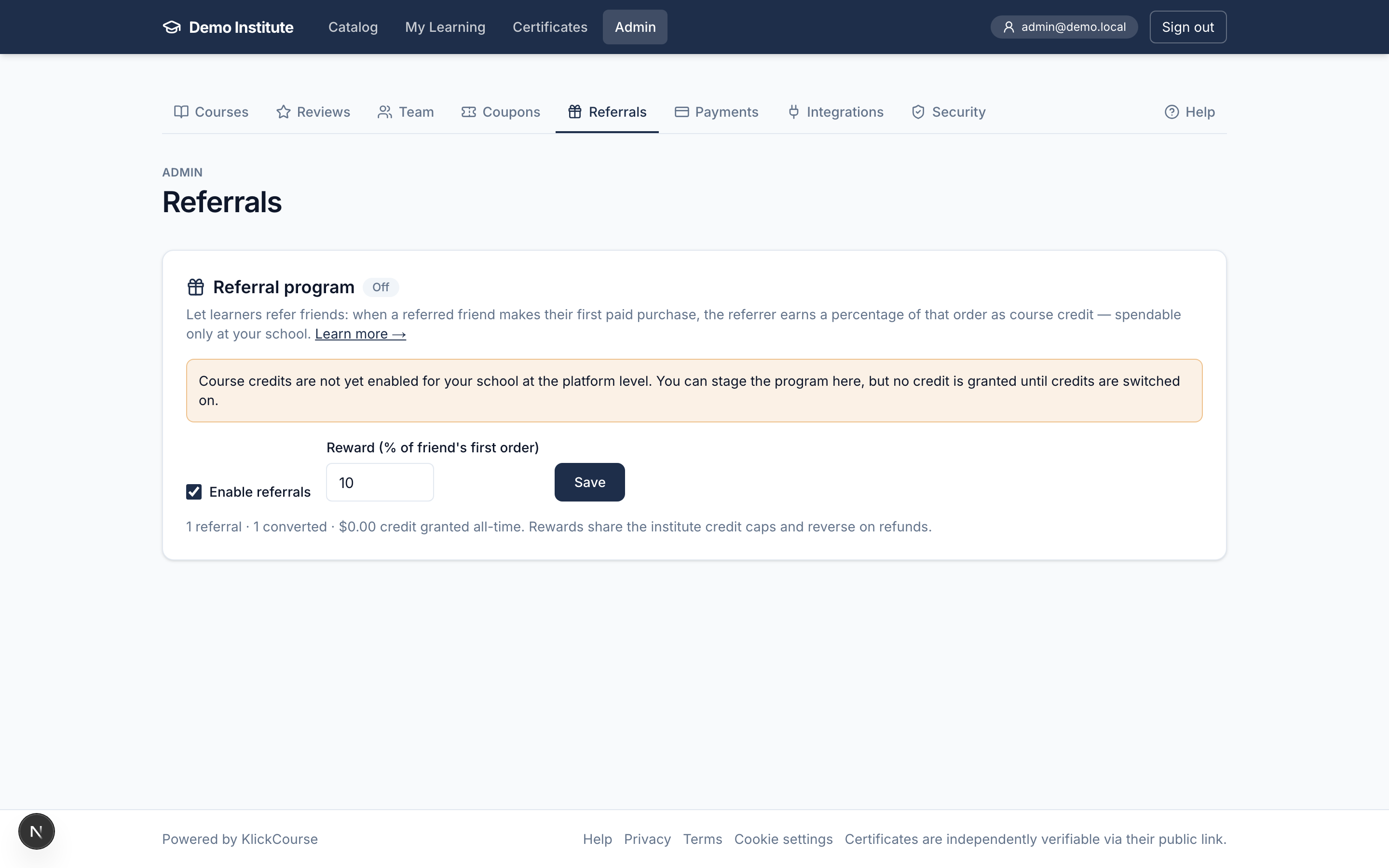Click the shield icon beside Security

point(918,112)
